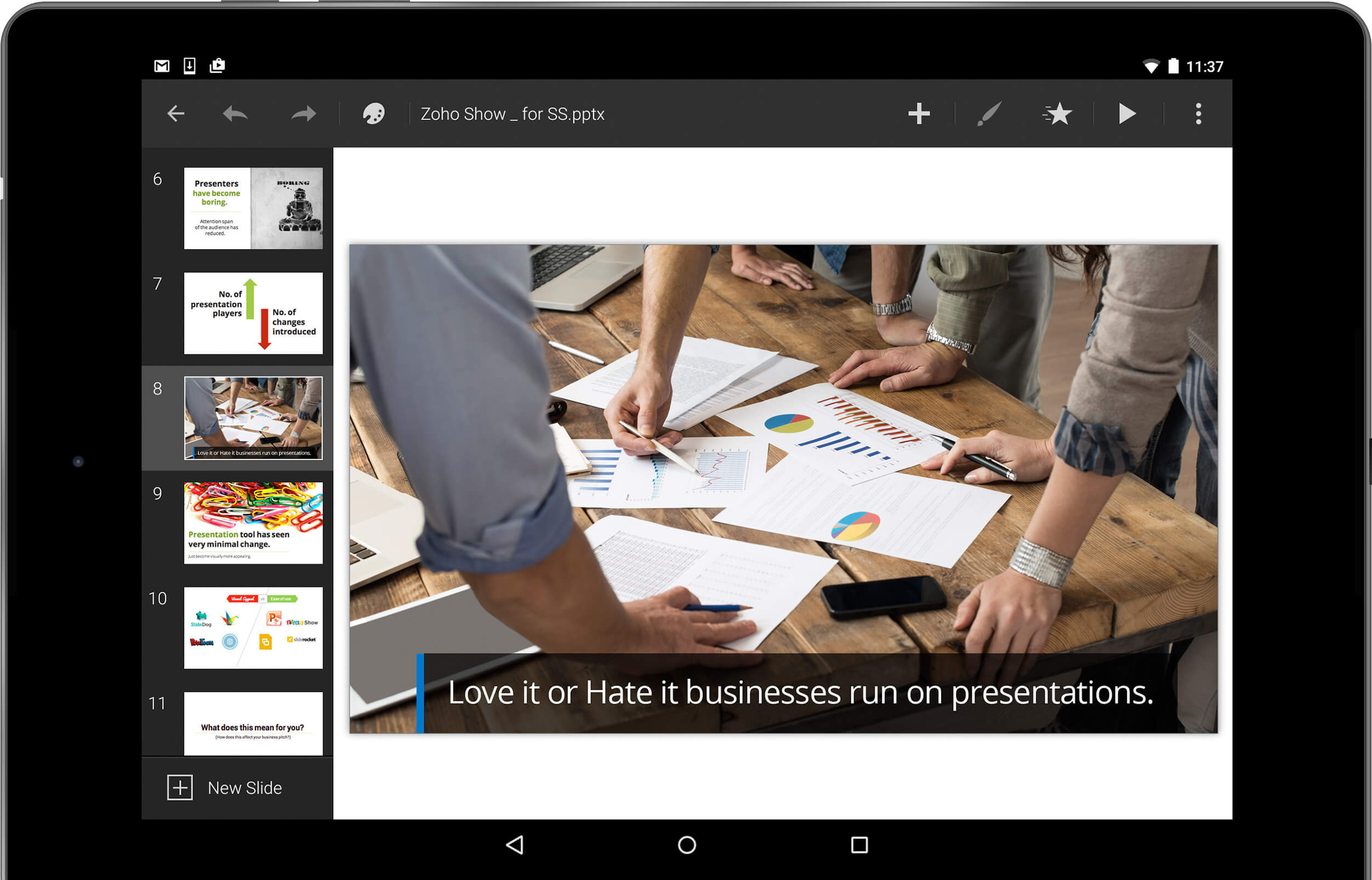The image size is (1372, 880).
Task: Open the download notification icon
Action: click(189, 66)
